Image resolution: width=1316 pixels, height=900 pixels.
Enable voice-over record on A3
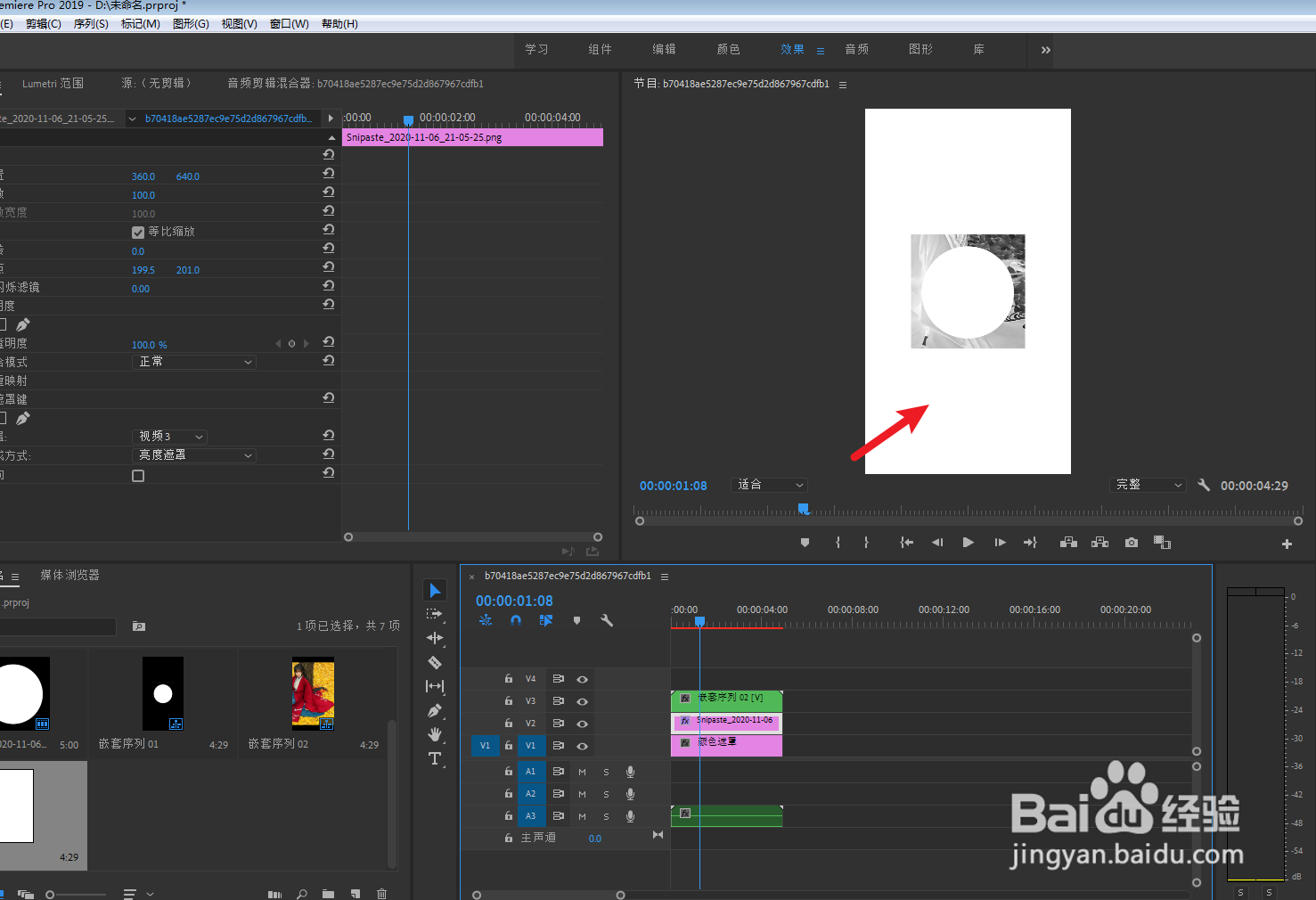(630, 815)
